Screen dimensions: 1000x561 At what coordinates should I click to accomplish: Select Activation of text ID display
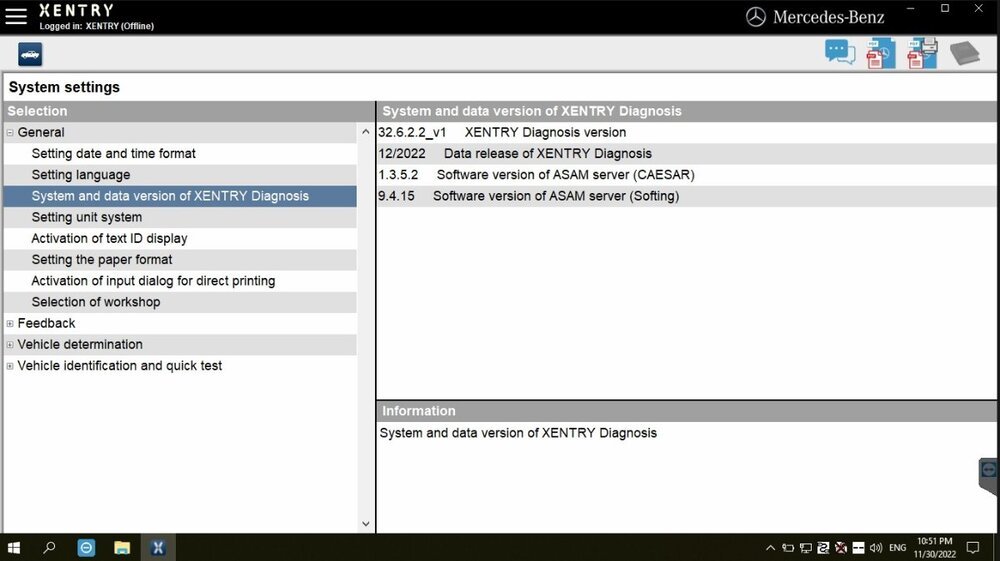(109, 238)
